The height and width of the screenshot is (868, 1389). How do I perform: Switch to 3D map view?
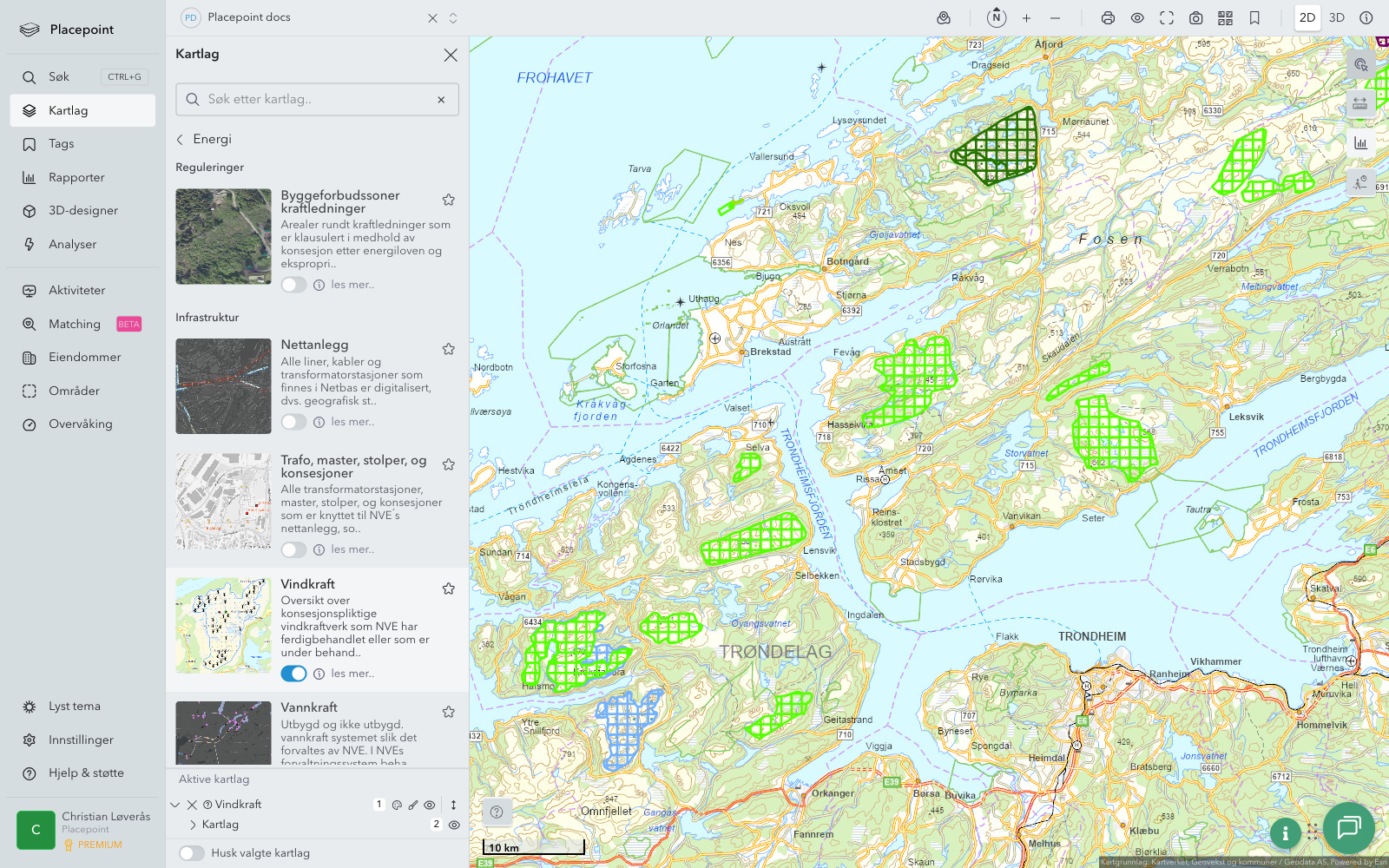[x=1336, y=17]
